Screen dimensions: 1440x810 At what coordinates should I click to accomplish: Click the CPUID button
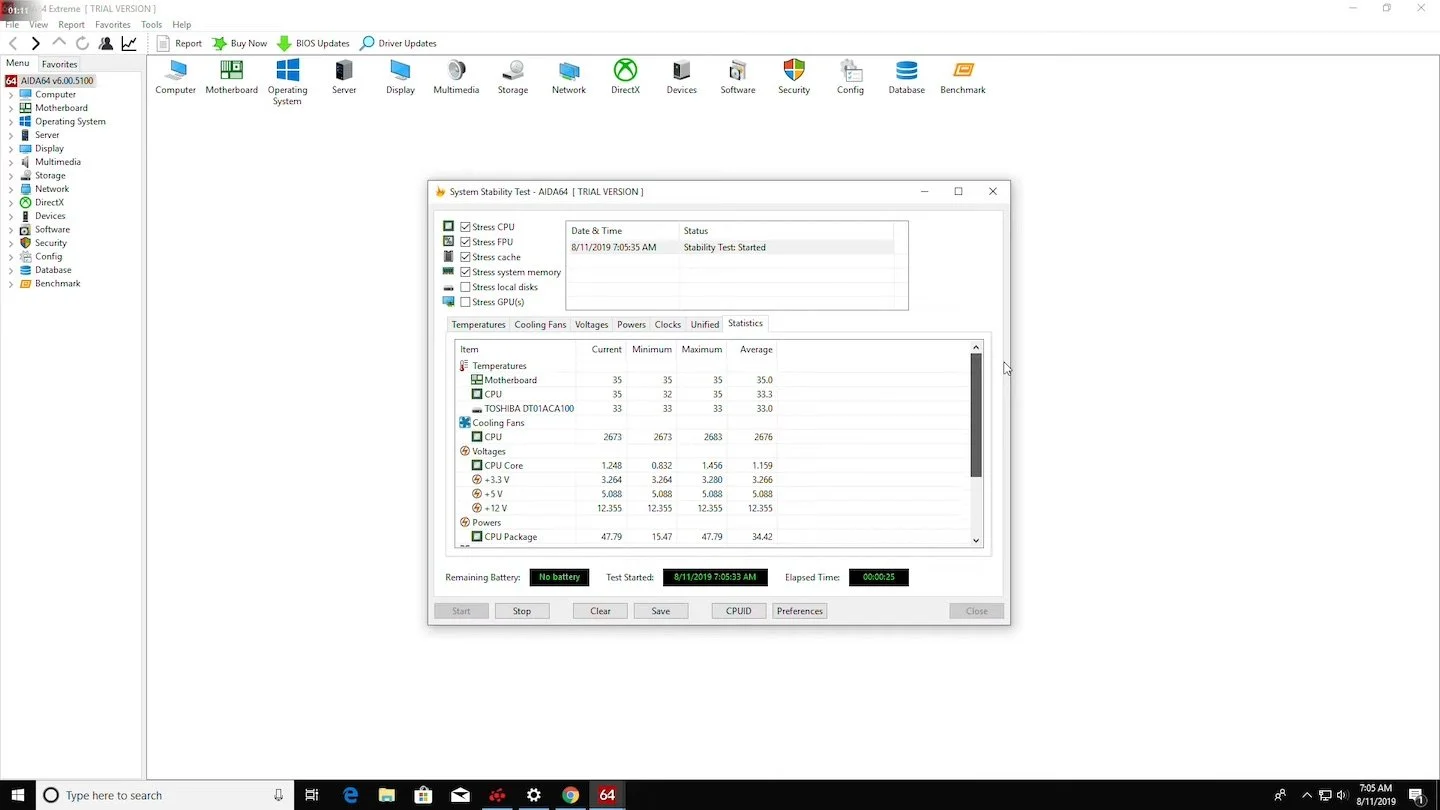pyautogui.click(x=739, y=611)
